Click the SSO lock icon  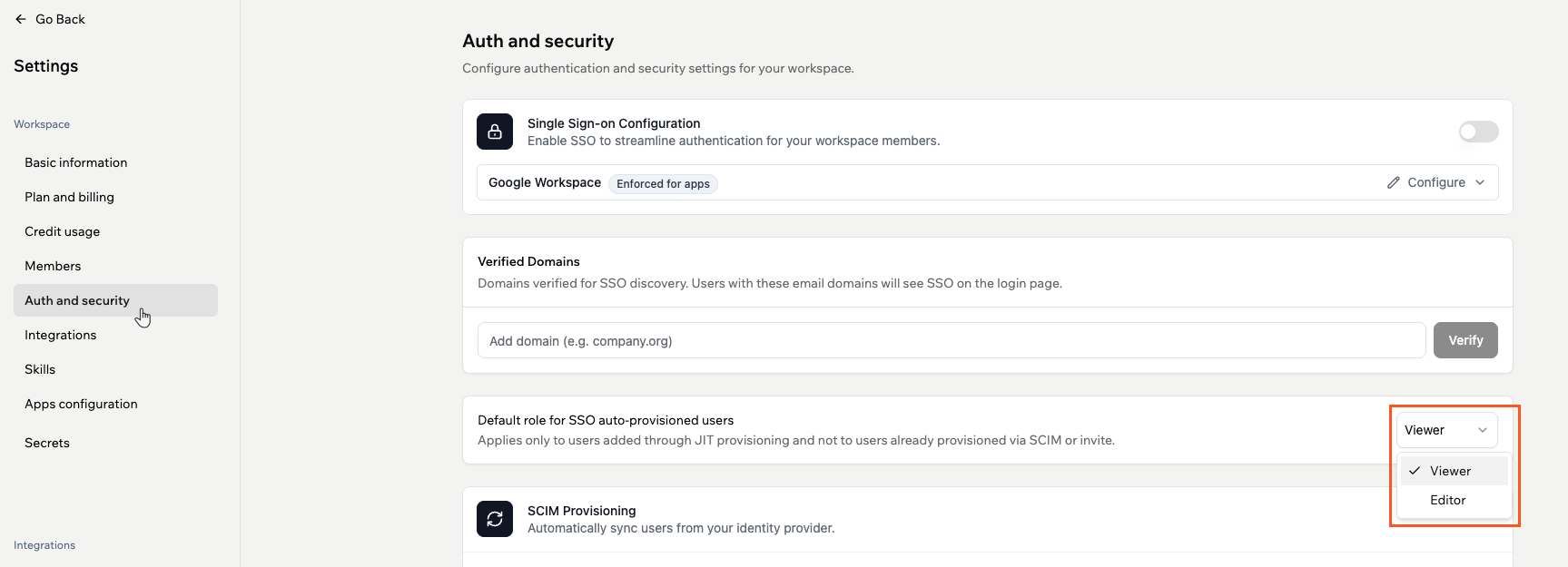[x=495, y=132]
